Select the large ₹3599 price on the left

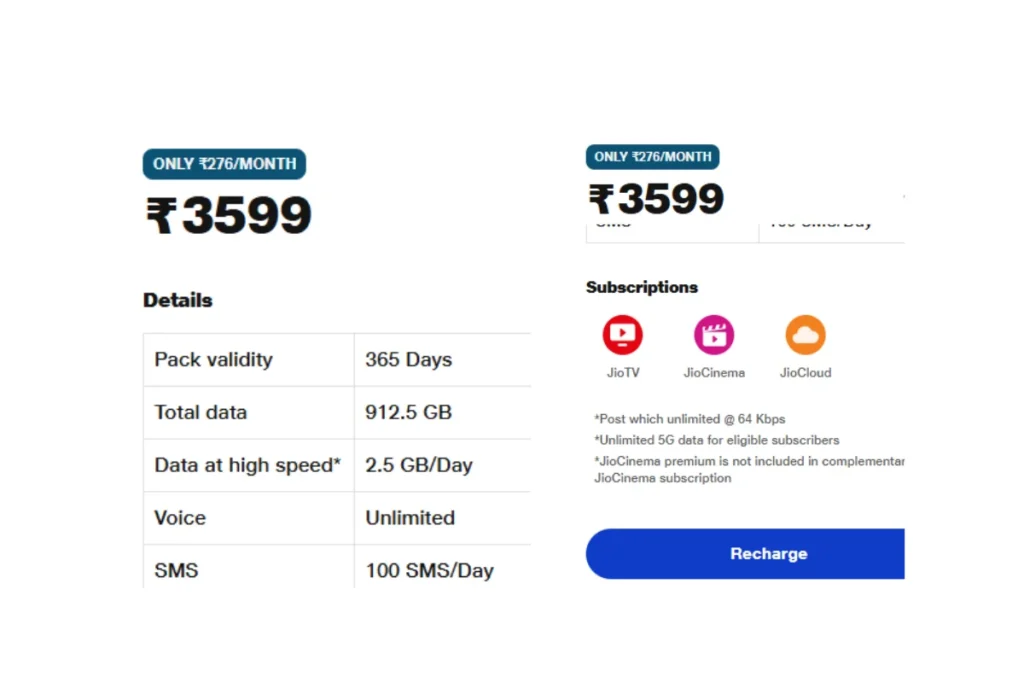pyautogui.click(x=229, y=215)
